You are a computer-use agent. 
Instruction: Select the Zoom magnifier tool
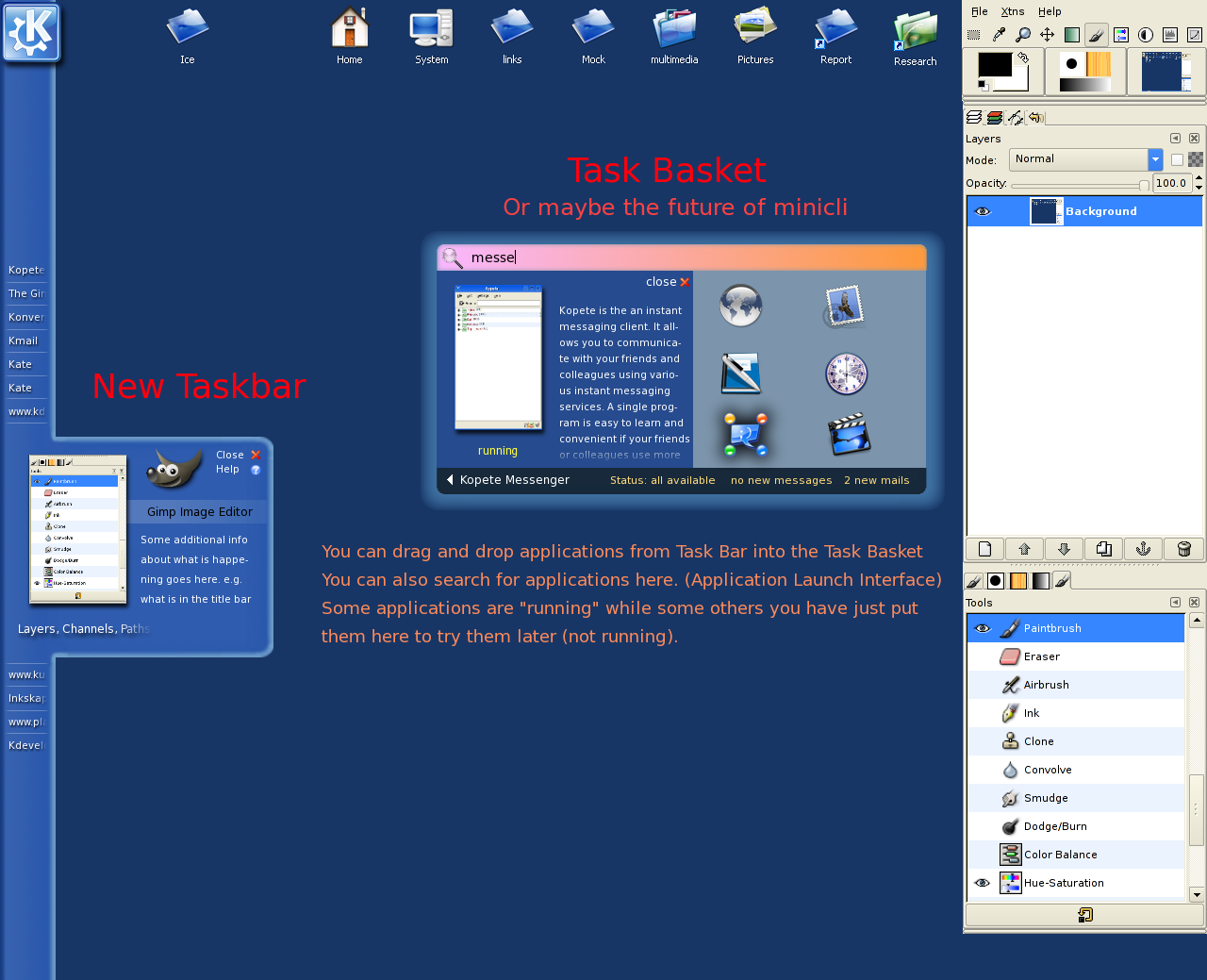coord(1023,35)
